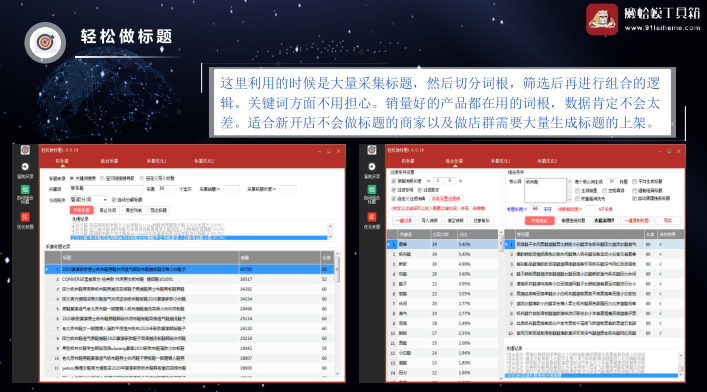Click the 懒蛤蟆工具箱 mascot logo
The image size is (707, 392).
click(602, 19)
